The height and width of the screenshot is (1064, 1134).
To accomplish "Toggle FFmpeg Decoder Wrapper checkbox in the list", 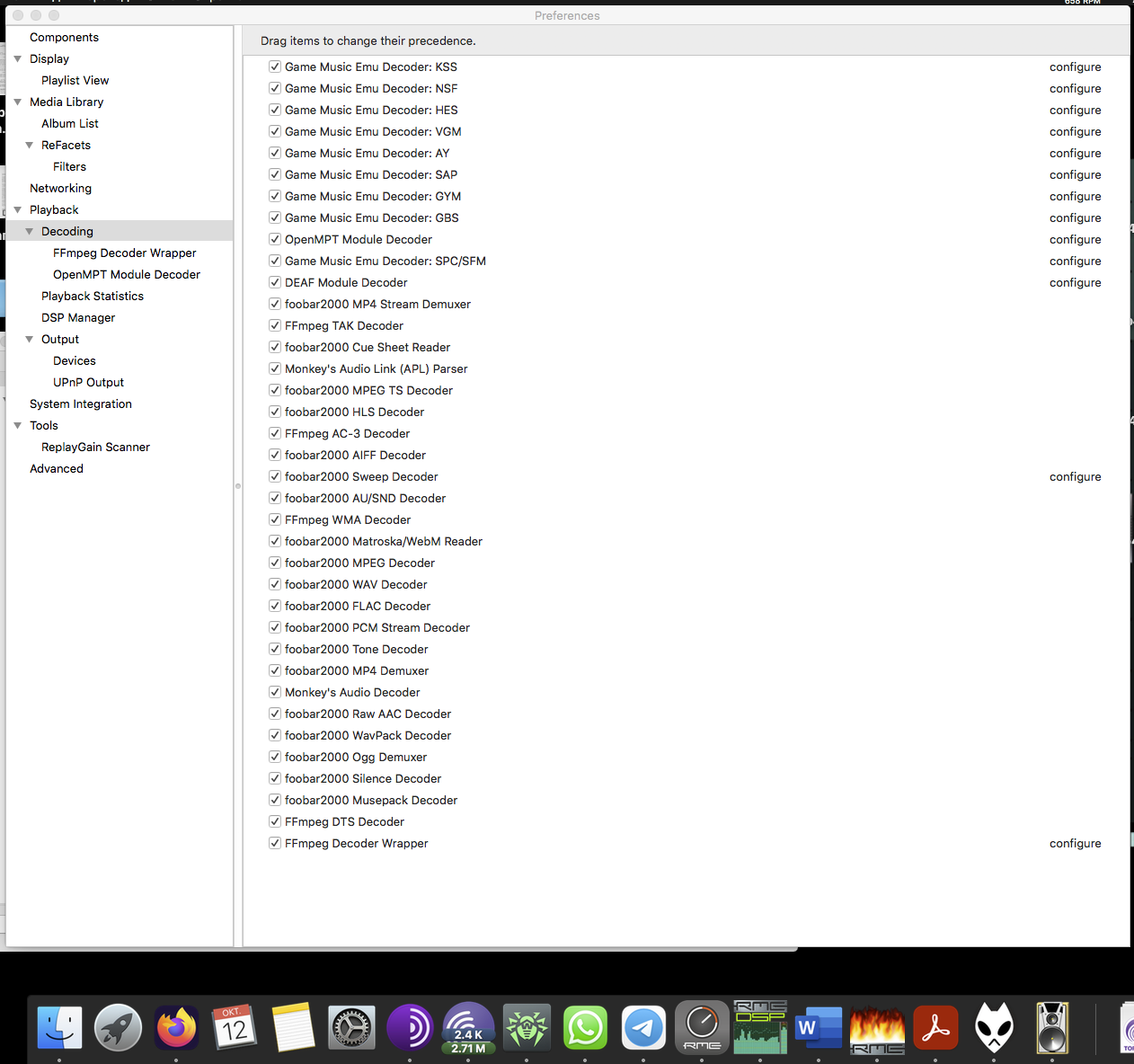I will click(x=275, y=843).
